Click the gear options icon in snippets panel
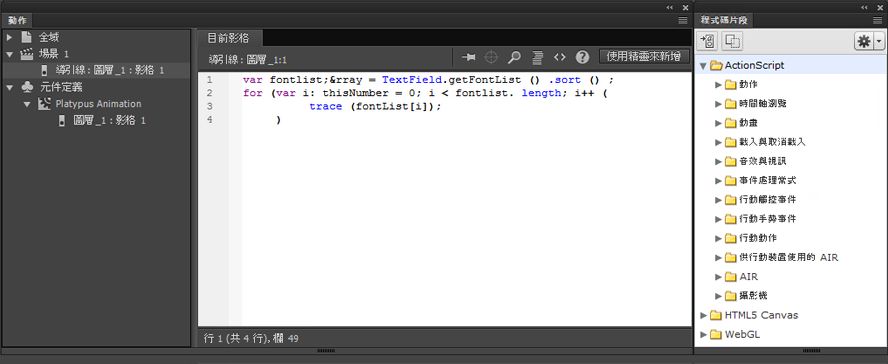The image size is (888, 364). (863, 41)
